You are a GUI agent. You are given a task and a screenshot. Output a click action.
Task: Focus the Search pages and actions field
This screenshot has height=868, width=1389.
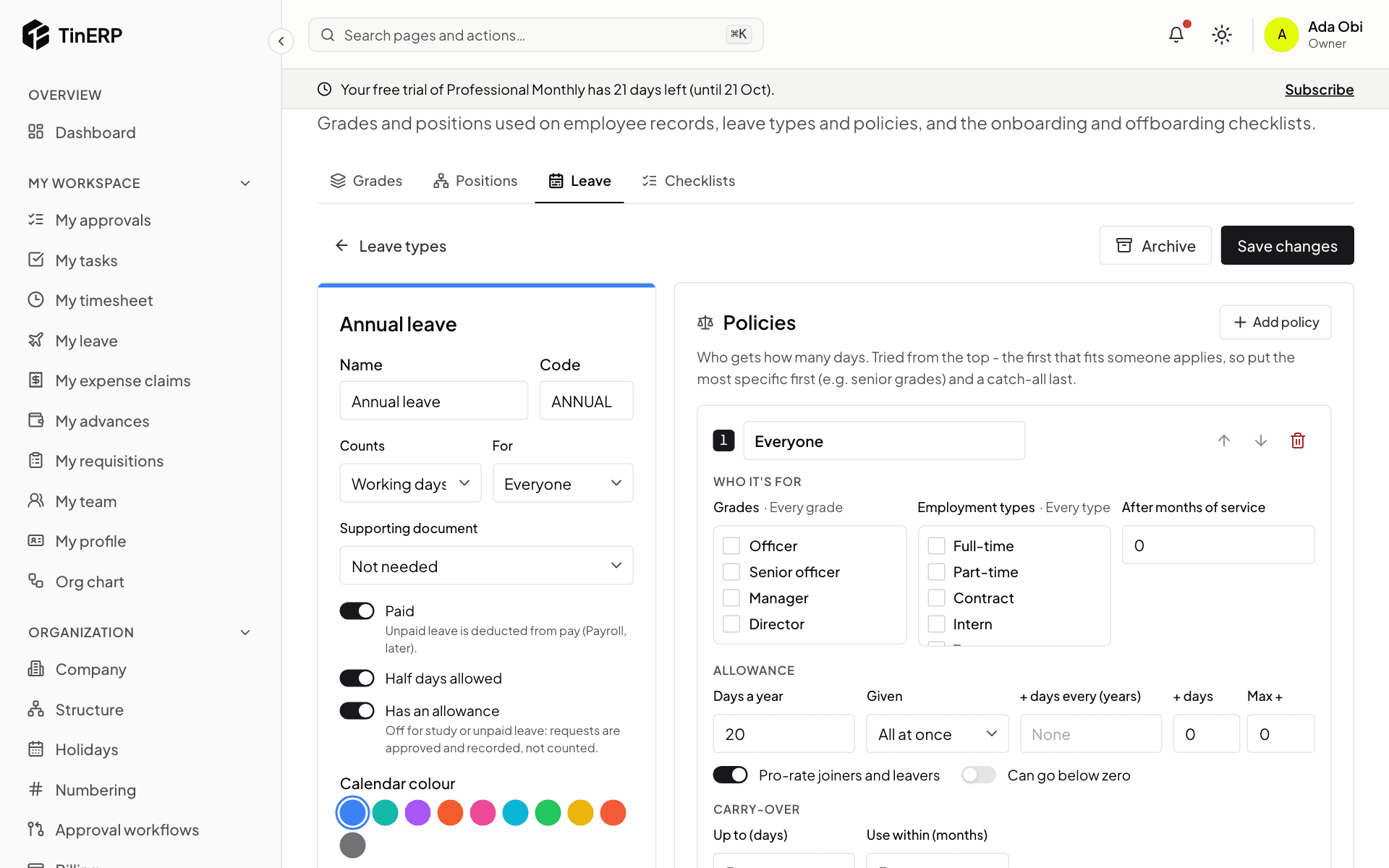(x=535, y=35)
